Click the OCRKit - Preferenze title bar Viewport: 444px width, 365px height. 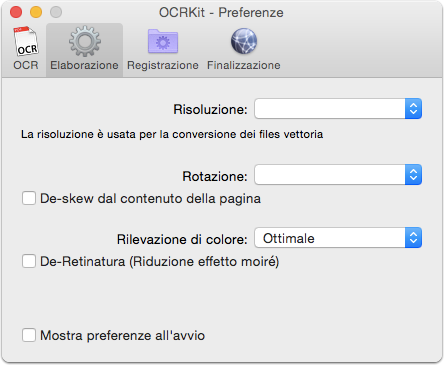221,13
